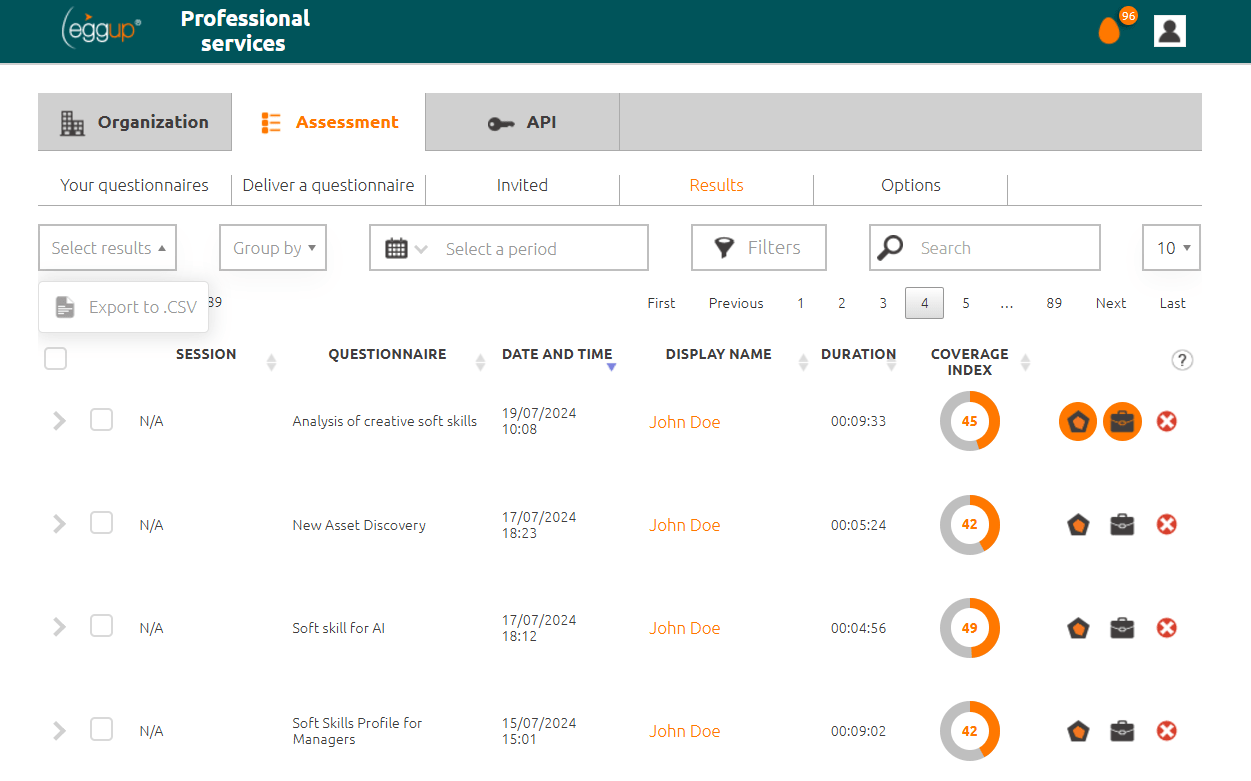Open pentagon report icon for New Asset Discovery
The image size is (1251, 781).
click(x=1078, y=525)
